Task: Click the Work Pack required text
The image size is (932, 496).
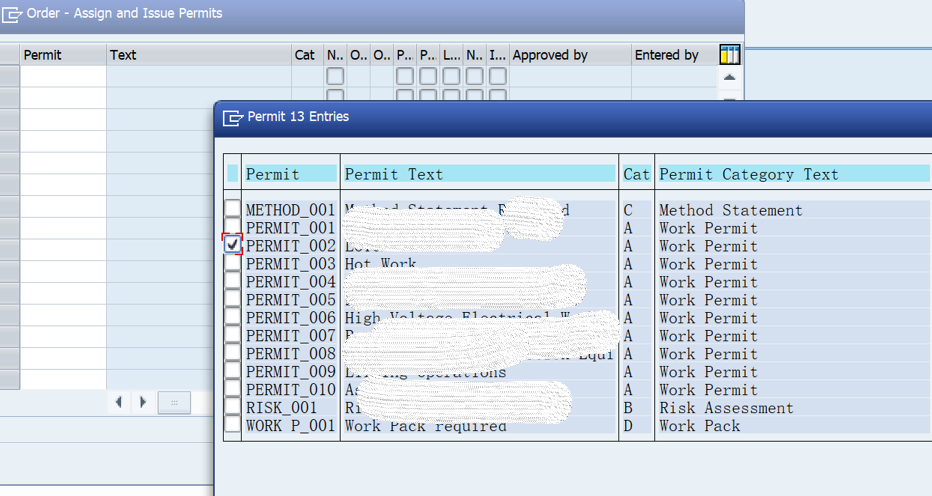Action: pyautogui.click(x=426, y=426)
